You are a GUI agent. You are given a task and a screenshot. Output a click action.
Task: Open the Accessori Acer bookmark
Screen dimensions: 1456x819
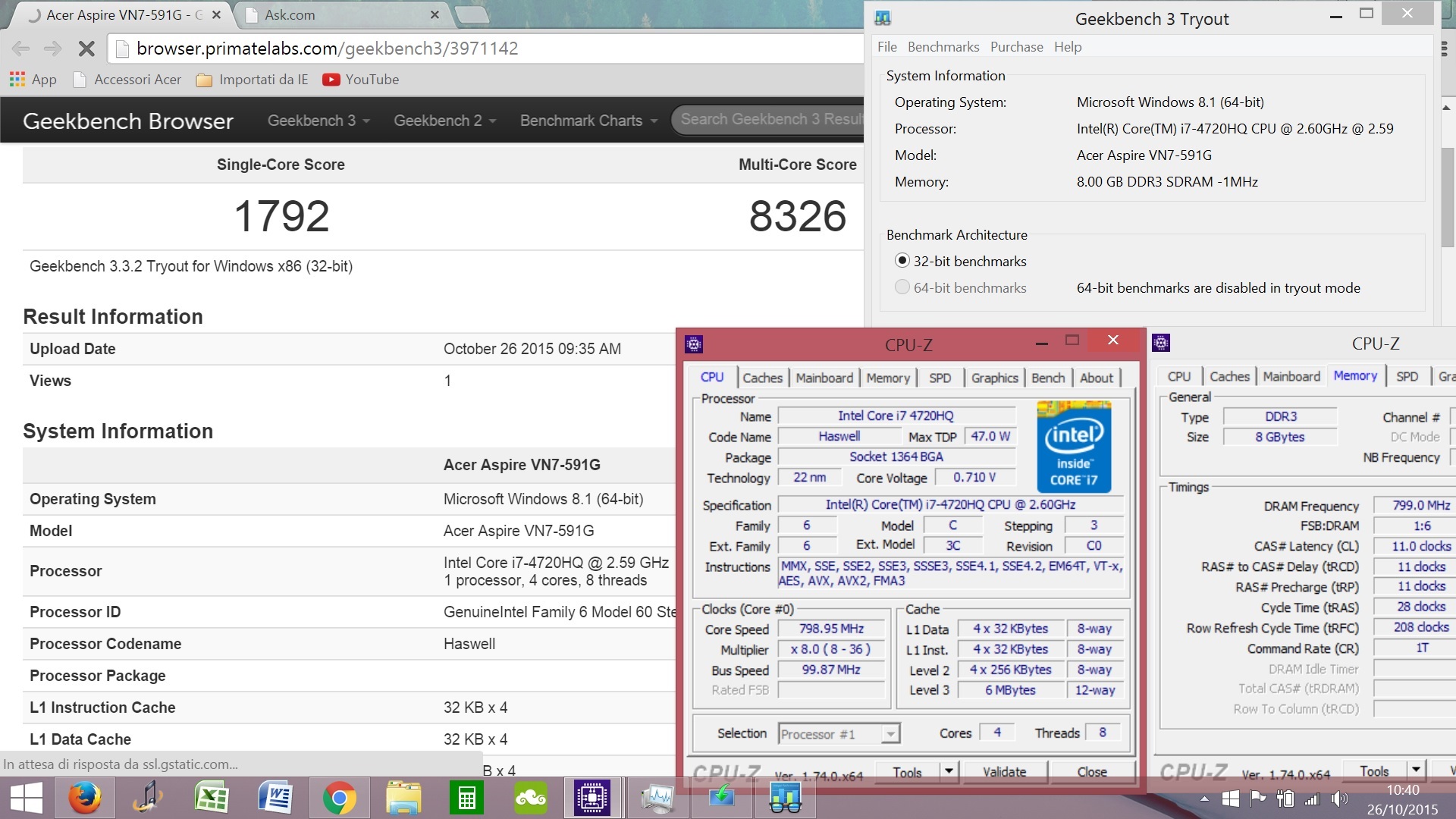click(127, 80)
